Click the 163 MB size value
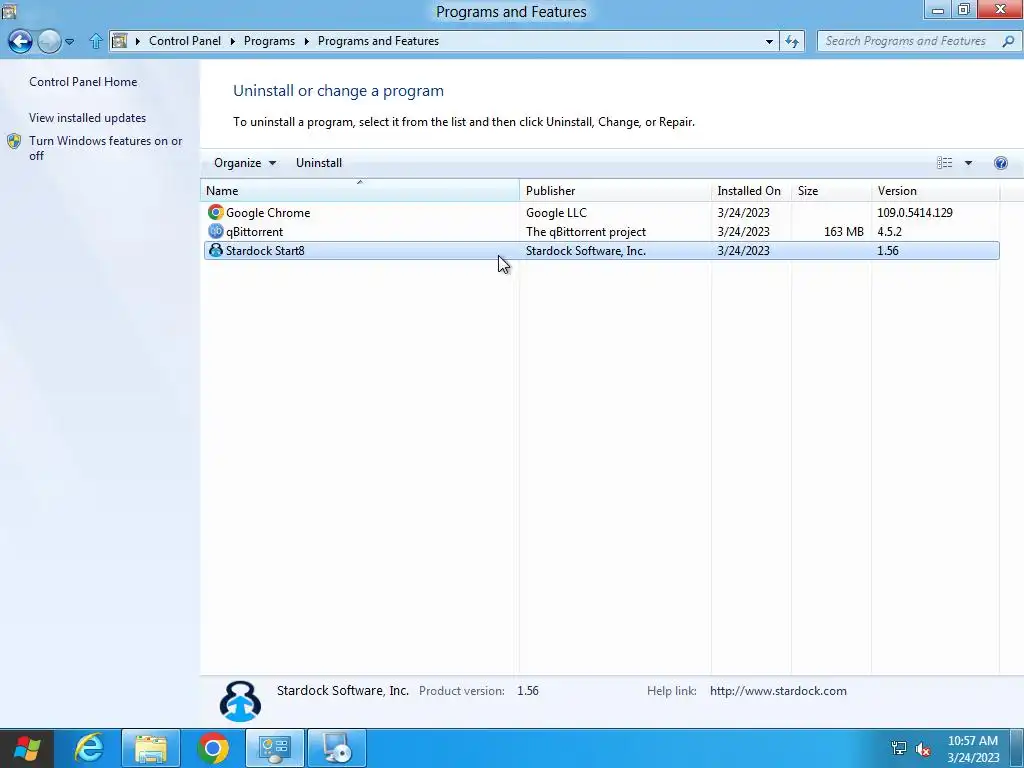The image size is (1024, 768). [x=844, y=232]
